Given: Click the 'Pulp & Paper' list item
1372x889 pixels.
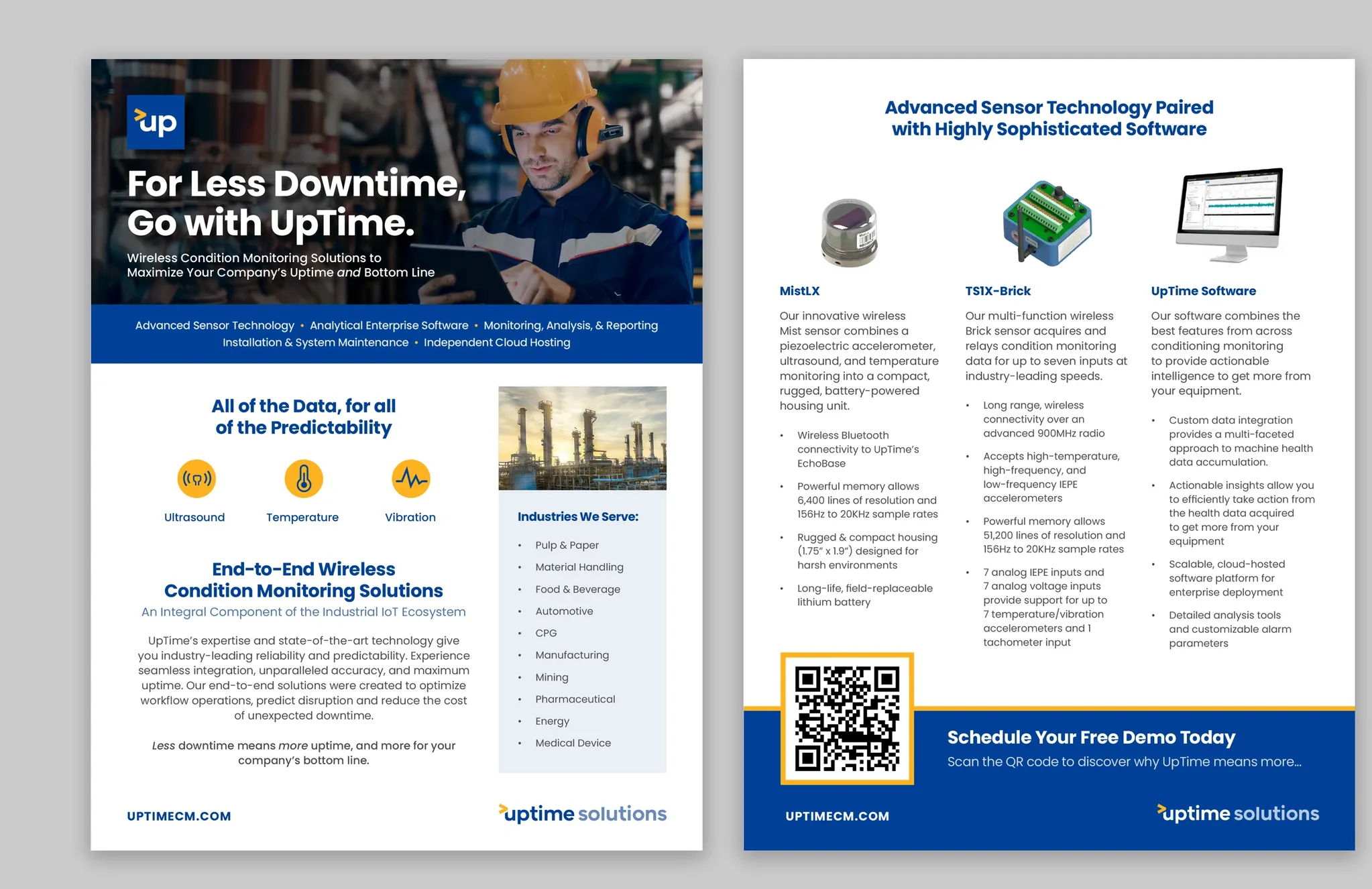Looking at the screenshot, I should coord(567,545).
